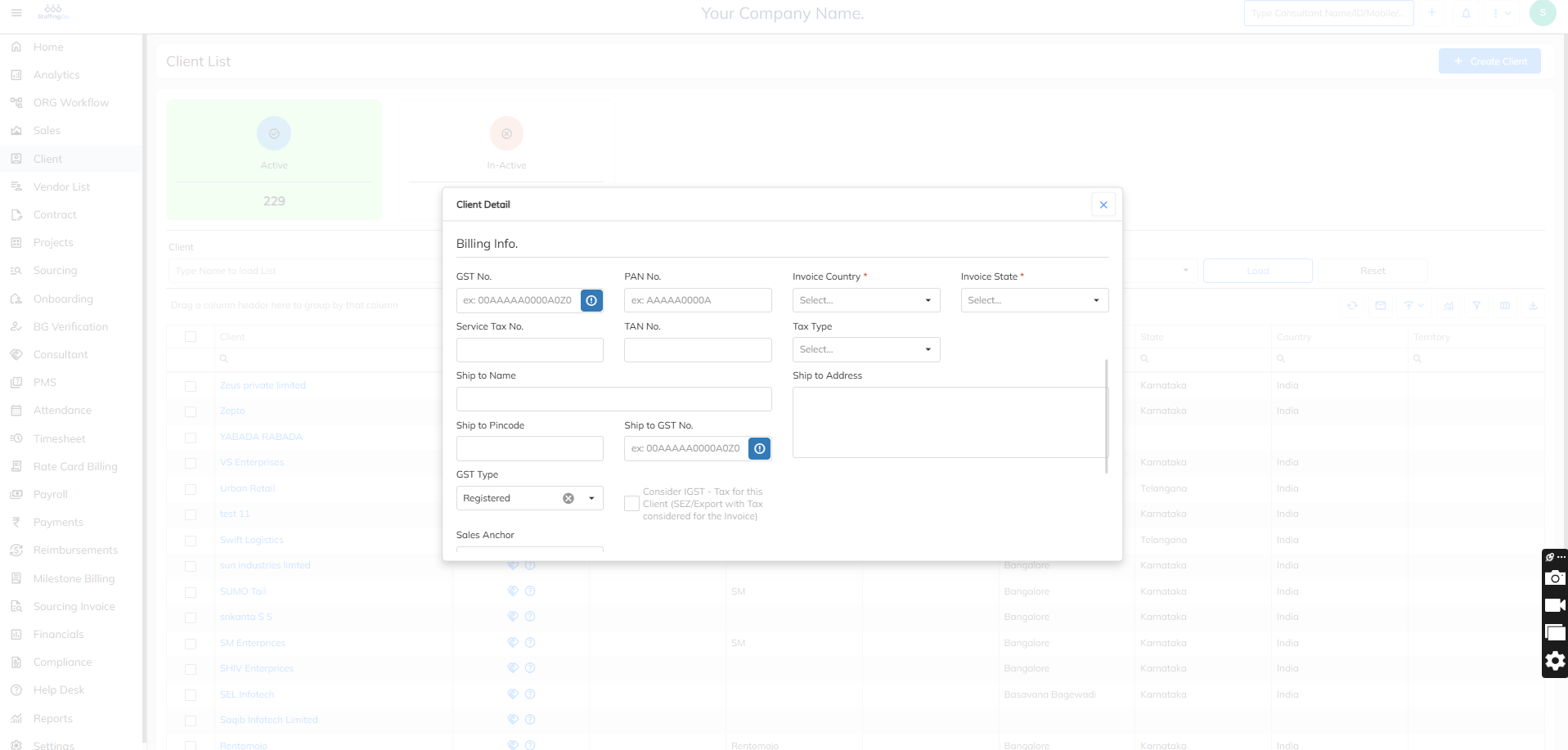
Task: Select the SUMO Tail row checkbox
Action: point(191,592)
